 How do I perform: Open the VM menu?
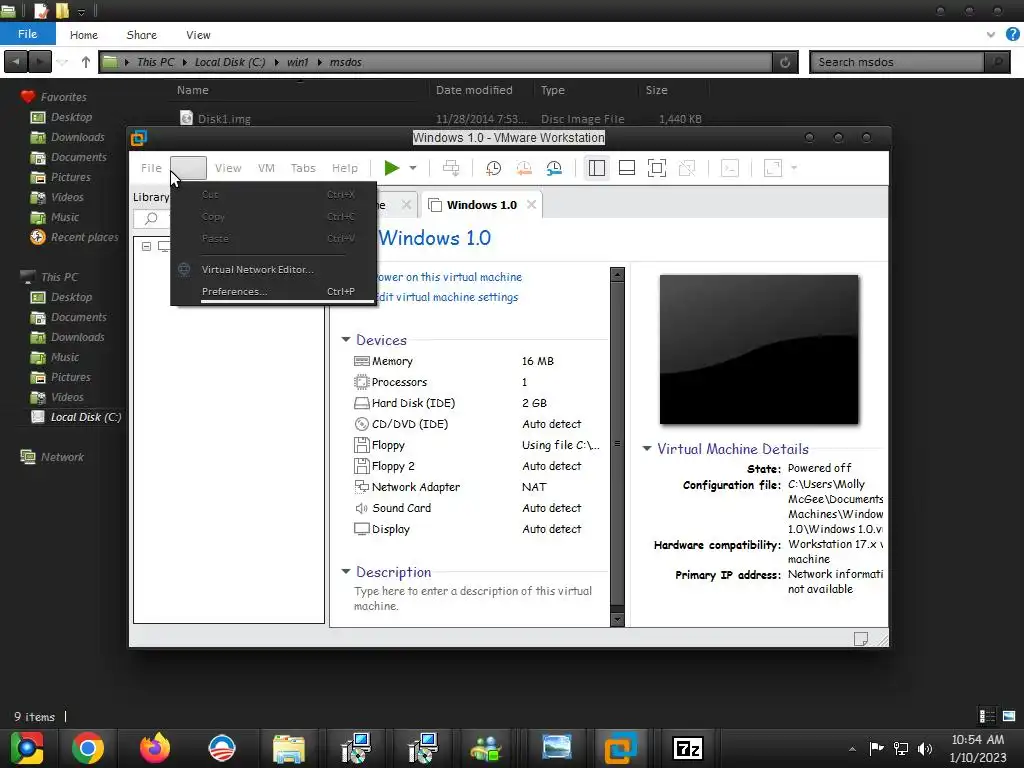click(x=266, y=168)
